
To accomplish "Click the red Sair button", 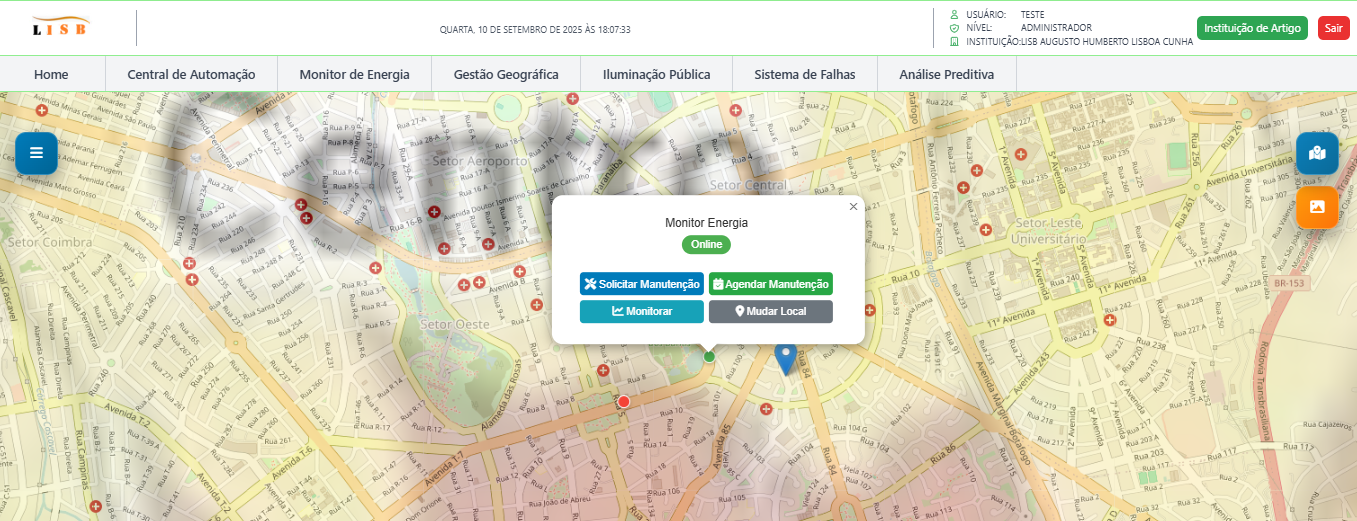I will pyautogui.click(x=1333, y=28).
